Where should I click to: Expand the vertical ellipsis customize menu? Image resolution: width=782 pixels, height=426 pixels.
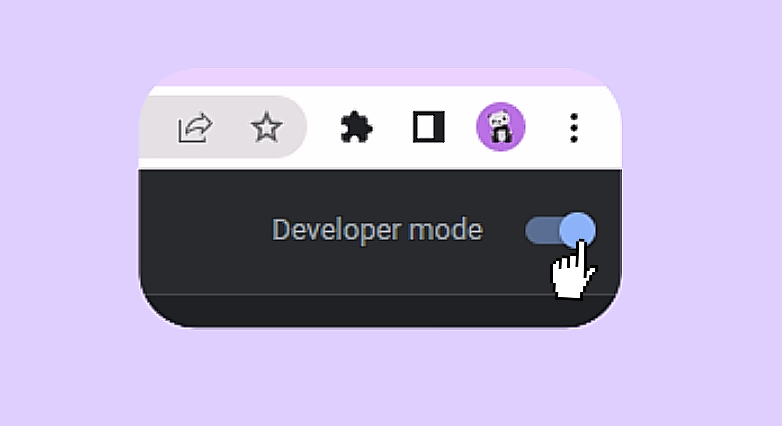click(574, 128)
